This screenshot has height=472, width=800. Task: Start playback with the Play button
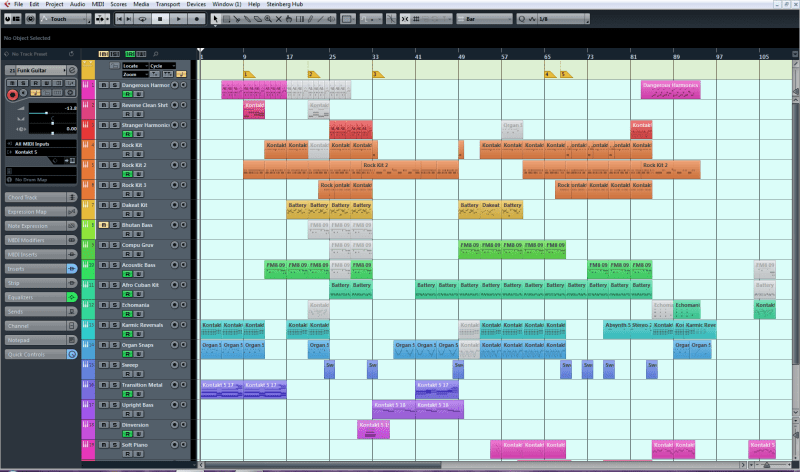(178, 19)
